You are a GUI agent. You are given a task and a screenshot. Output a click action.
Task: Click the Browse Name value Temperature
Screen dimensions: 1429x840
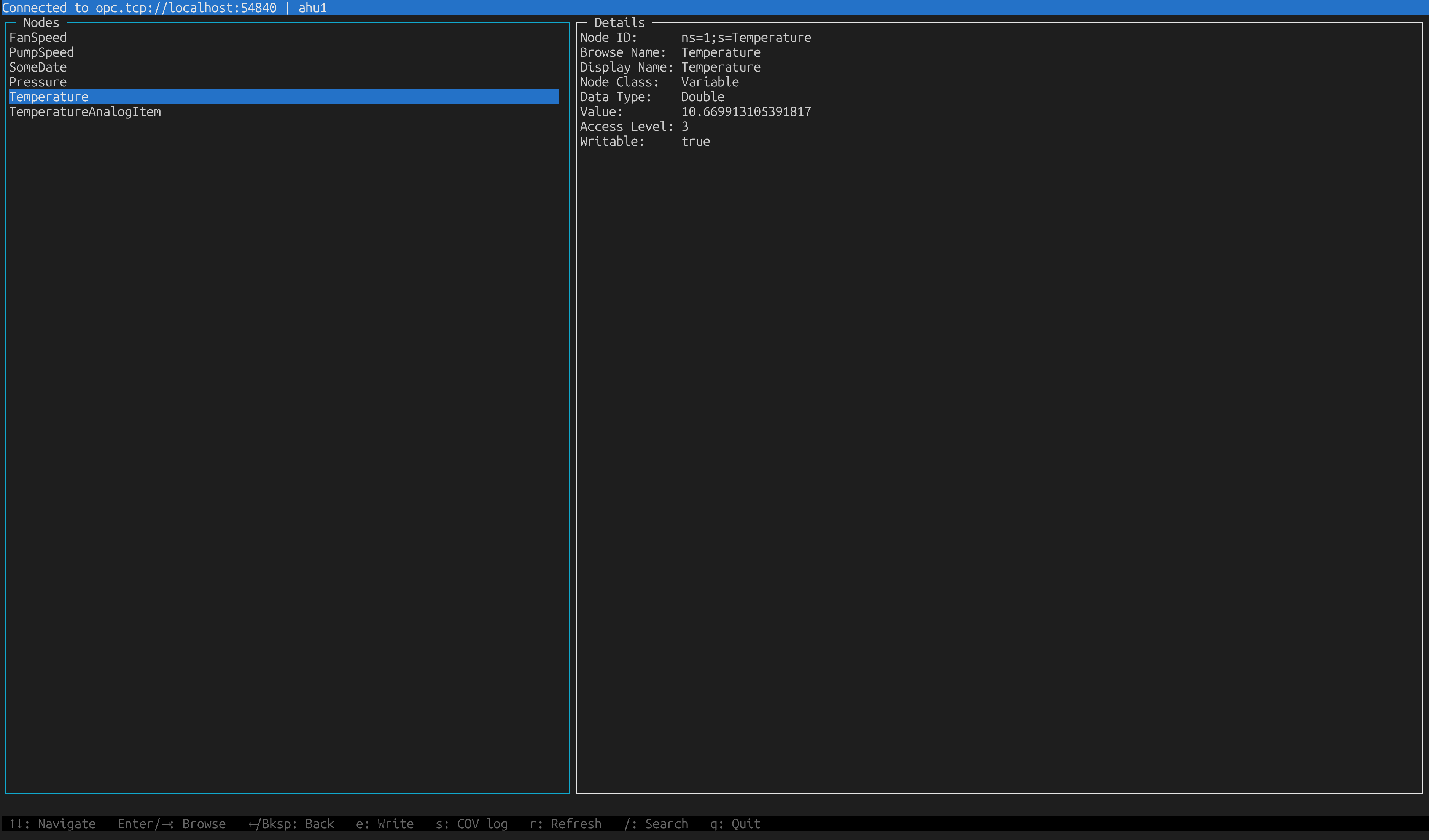pos(721,52)
